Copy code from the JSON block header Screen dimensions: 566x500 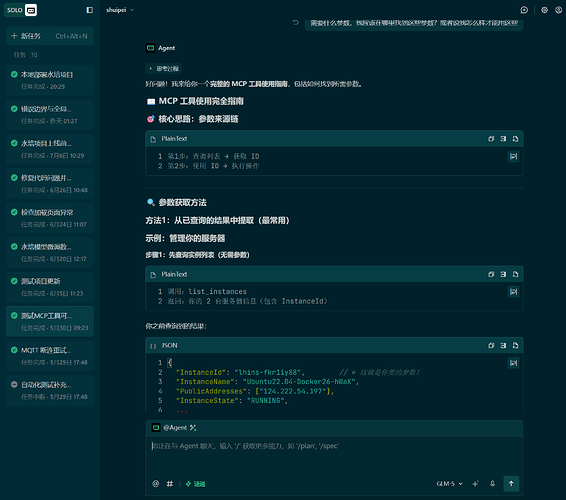point(491,345)
